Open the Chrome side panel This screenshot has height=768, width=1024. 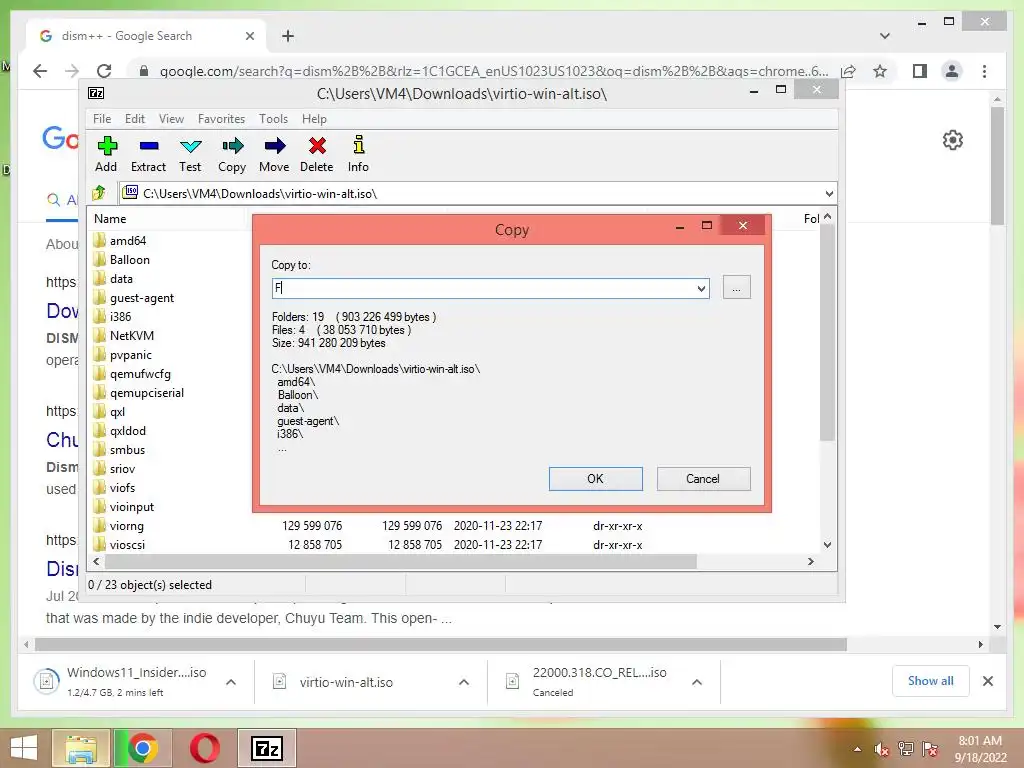point(920,71)
